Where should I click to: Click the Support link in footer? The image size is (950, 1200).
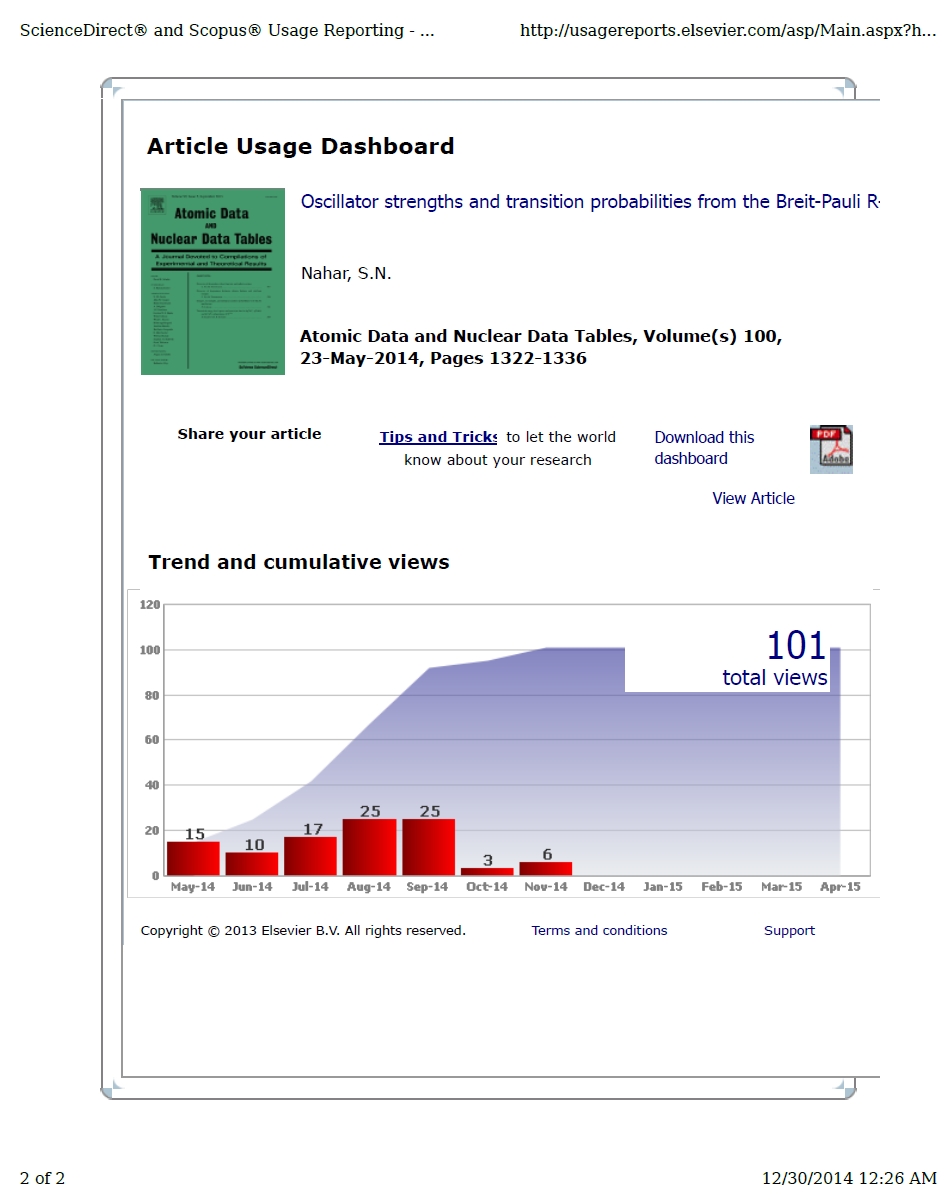[789, 931]
